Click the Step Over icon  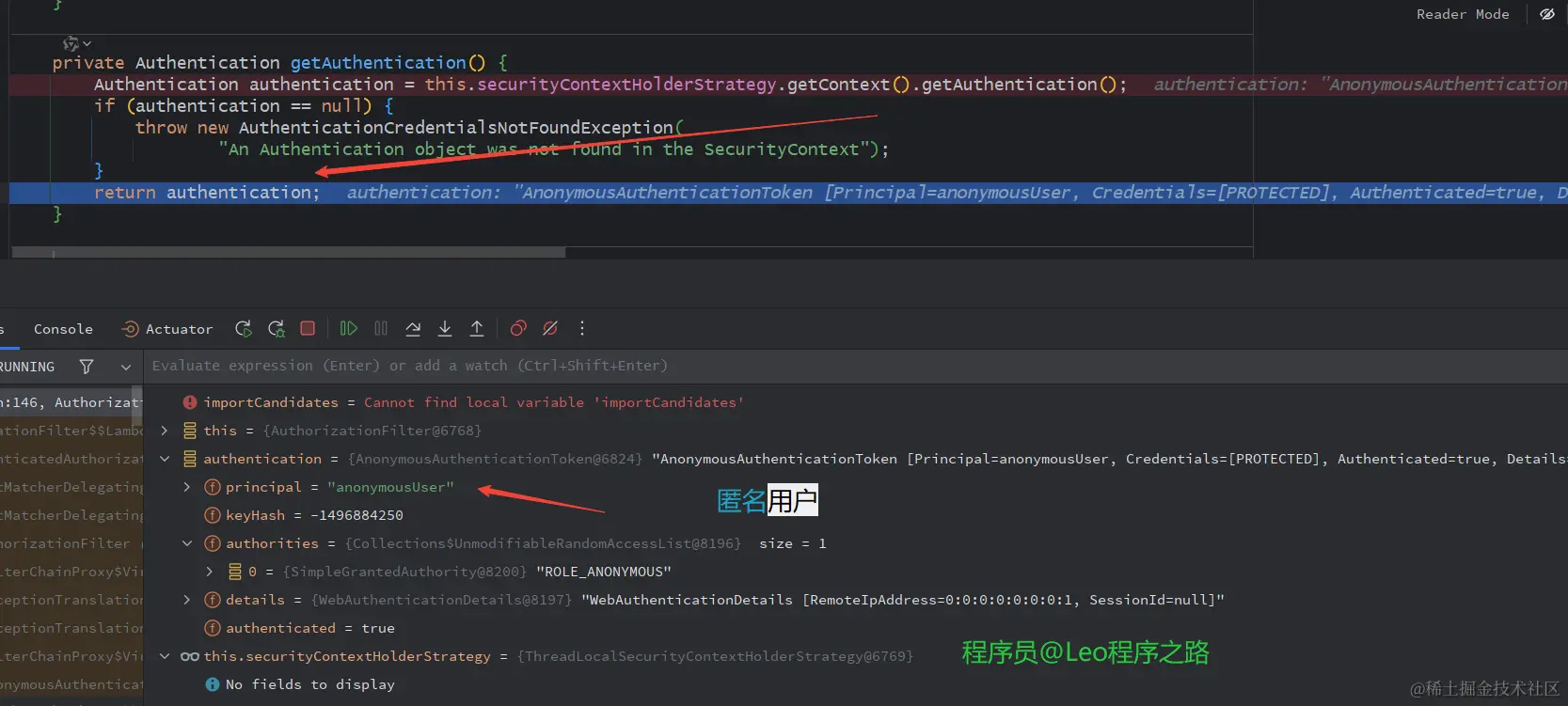click(x=413, y=328)
